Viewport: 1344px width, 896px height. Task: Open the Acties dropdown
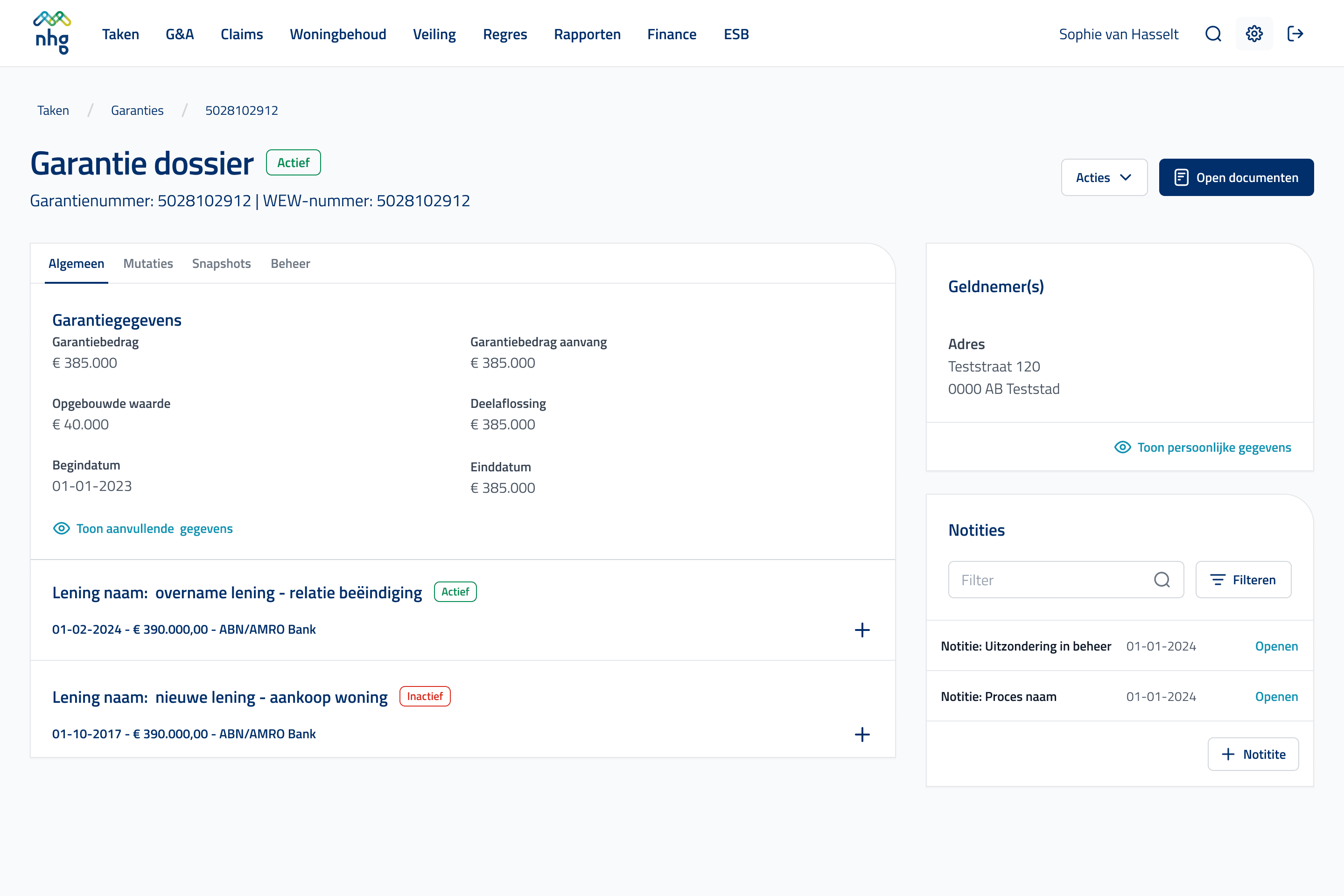(x=1103, y=178)
